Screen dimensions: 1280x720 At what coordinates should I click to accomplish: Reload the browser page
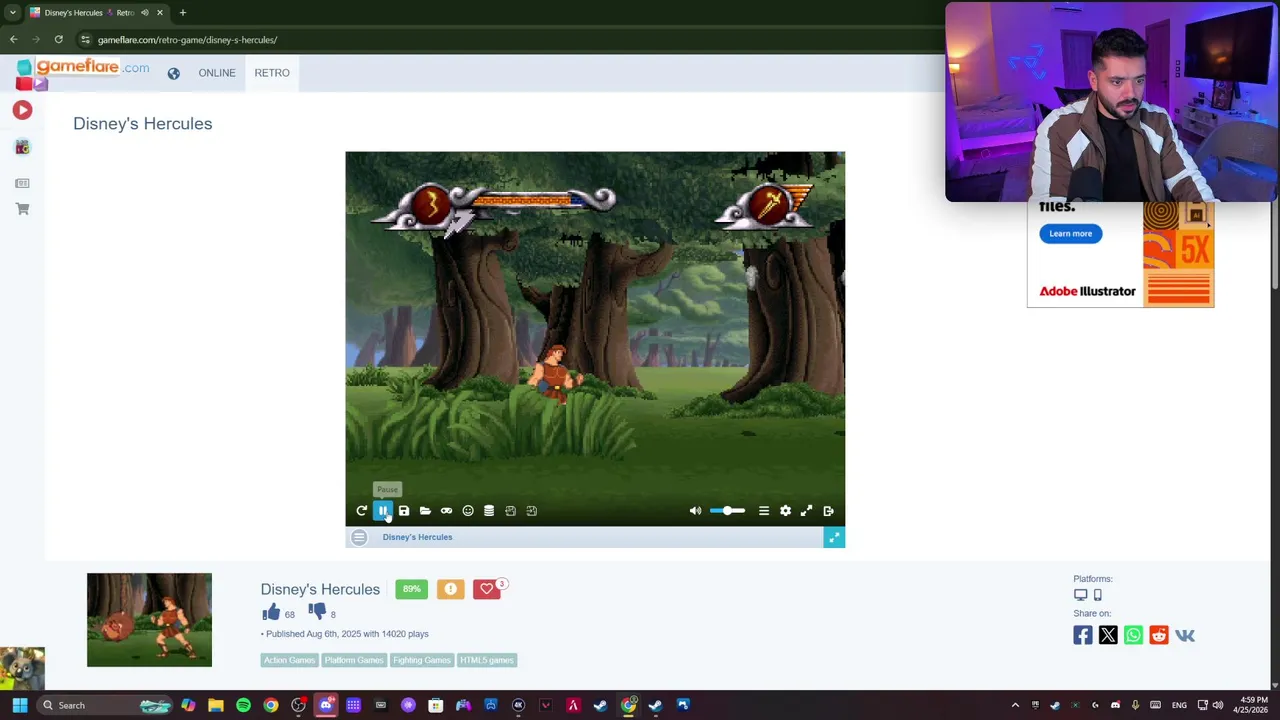[x=59, y=40]
